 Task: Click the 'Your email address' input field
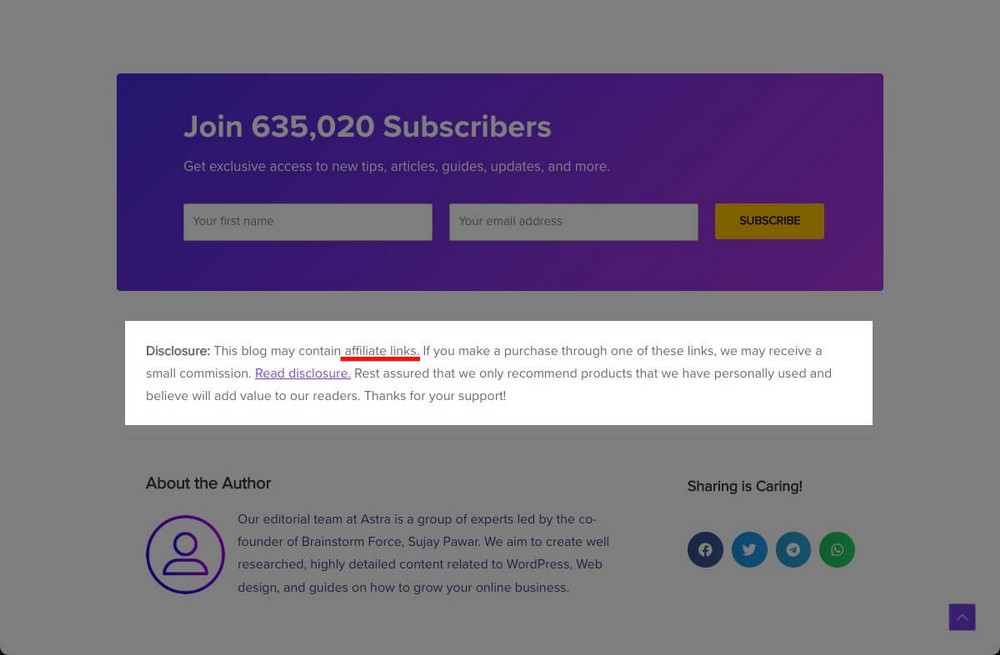573,221
